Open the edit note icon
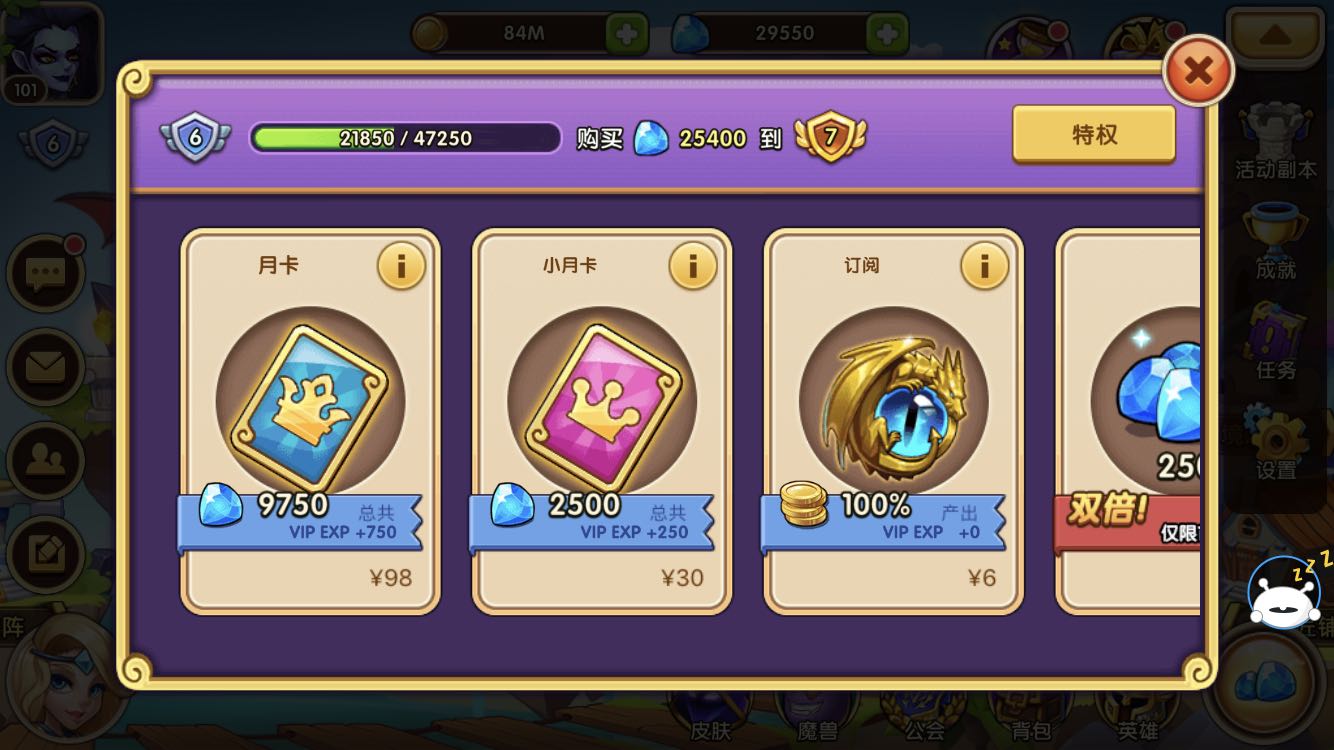 click(46, 555)
